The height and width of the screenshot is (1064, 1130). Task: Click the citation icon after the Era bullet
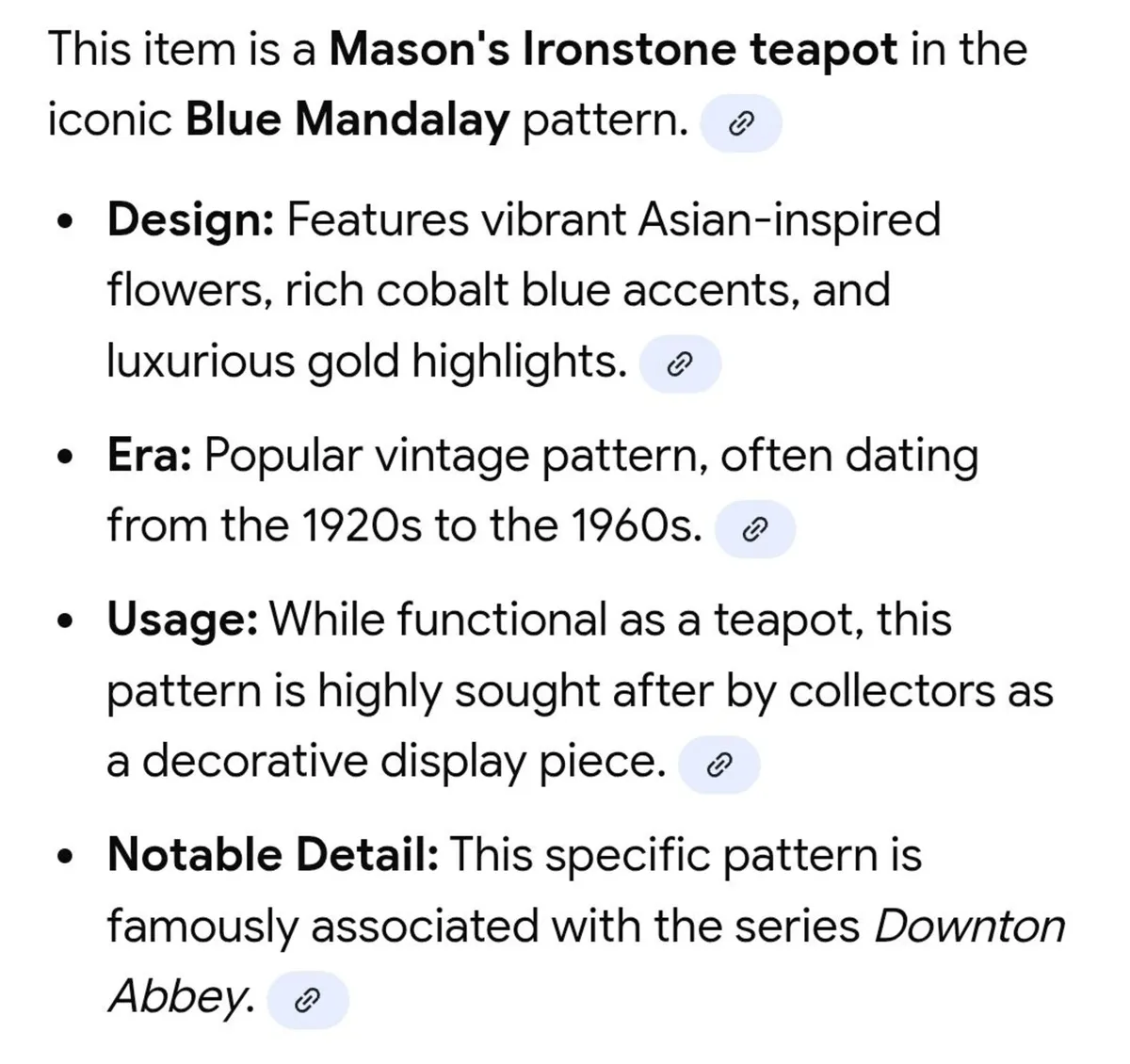click(757, 527)
